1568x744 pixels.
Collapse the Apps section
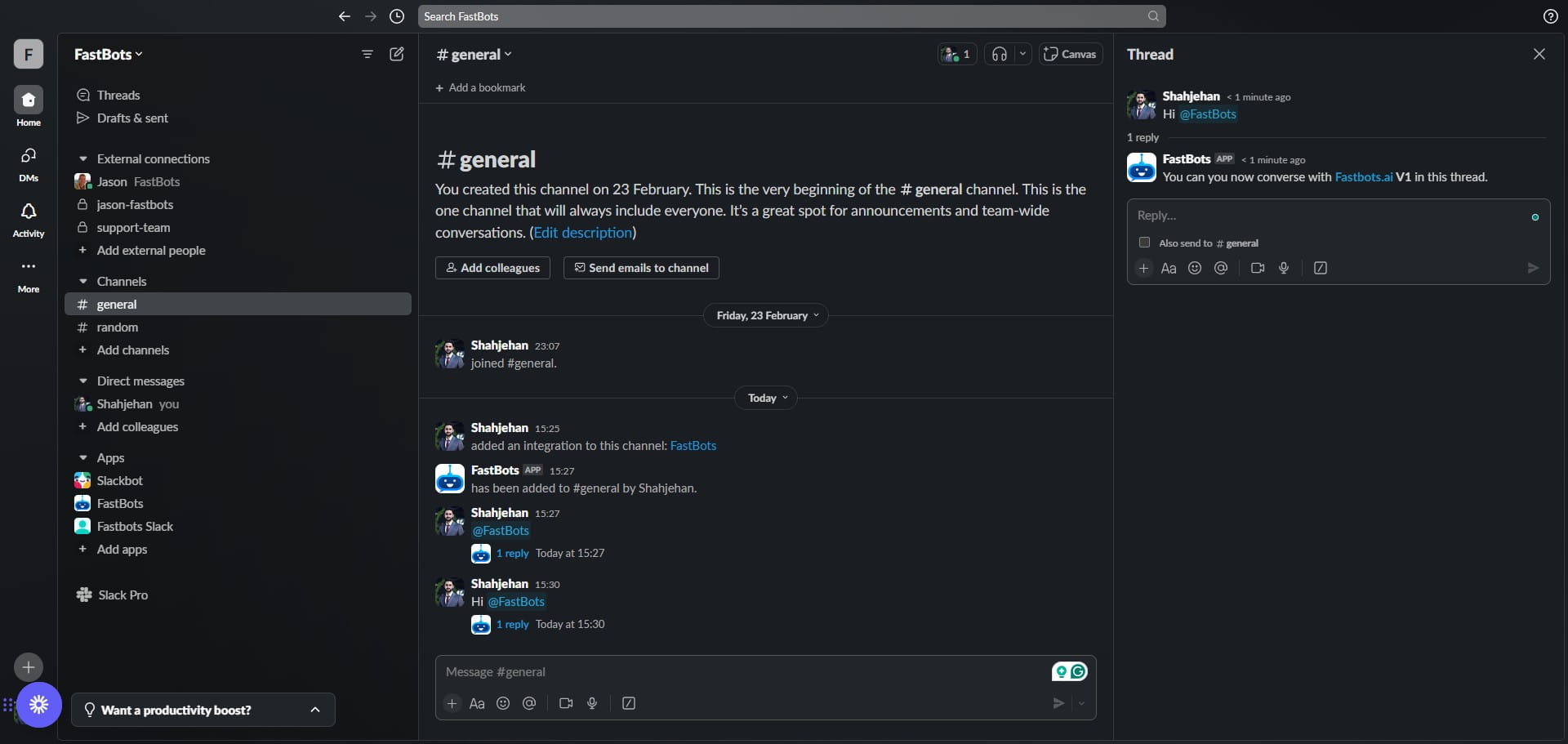click(82, 457)
